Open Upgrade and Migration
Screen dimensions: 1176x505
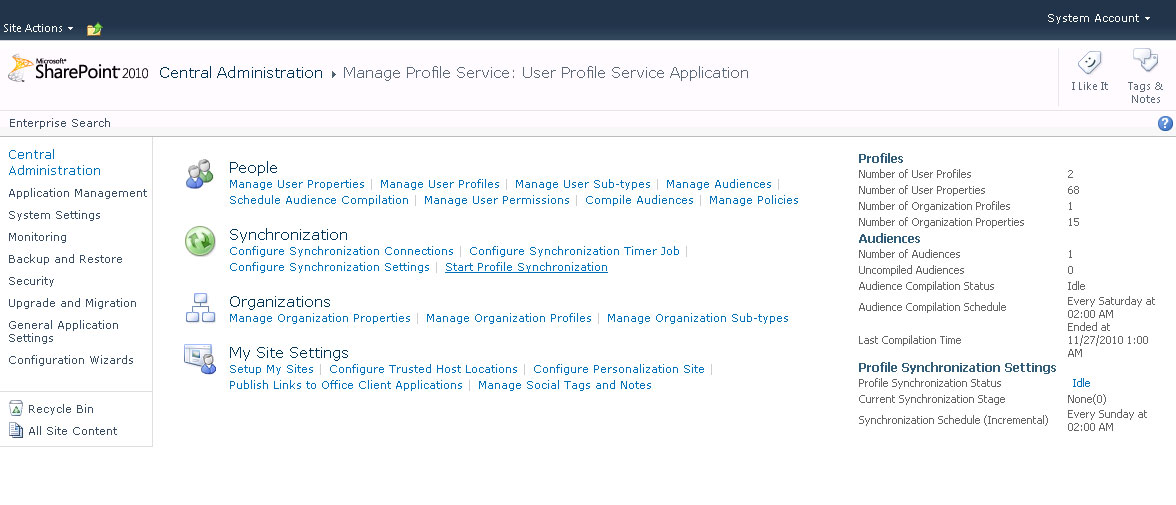pos(73,303)
